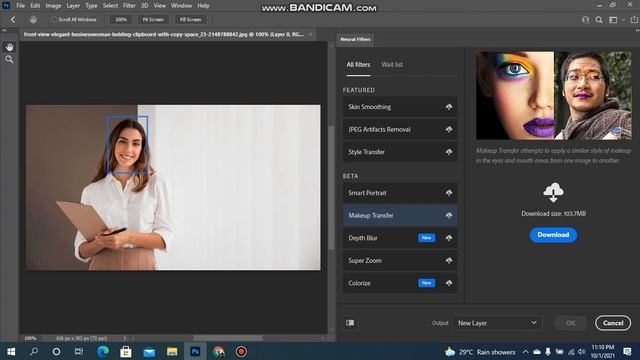Image resolution: width=640 pixels, height=360 pixels.
Task: Open the Filter menu
Action: (x=129, y=6)
